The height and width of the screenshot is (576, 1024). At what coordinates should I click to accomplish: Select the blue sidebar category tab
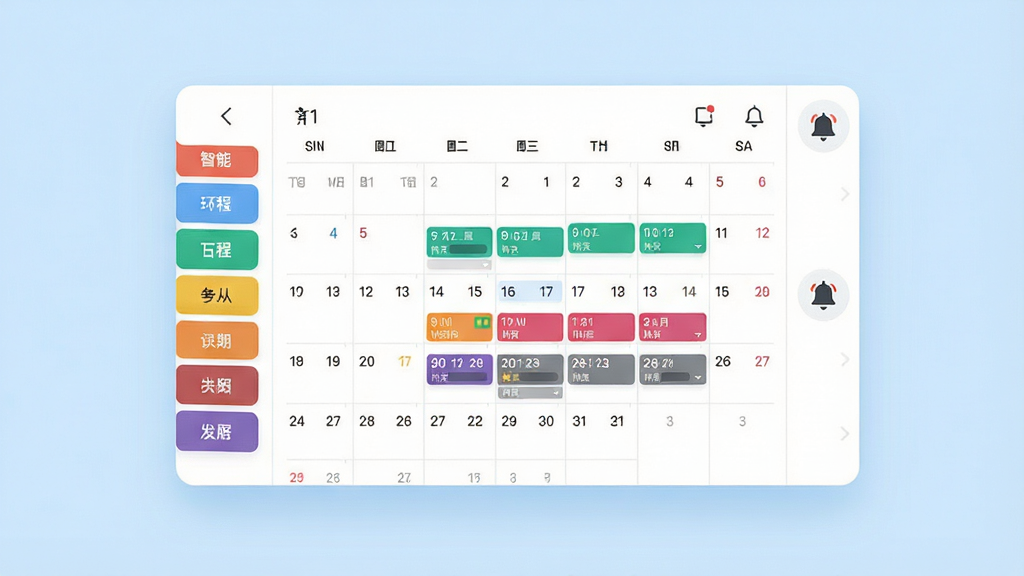[217, 204]
